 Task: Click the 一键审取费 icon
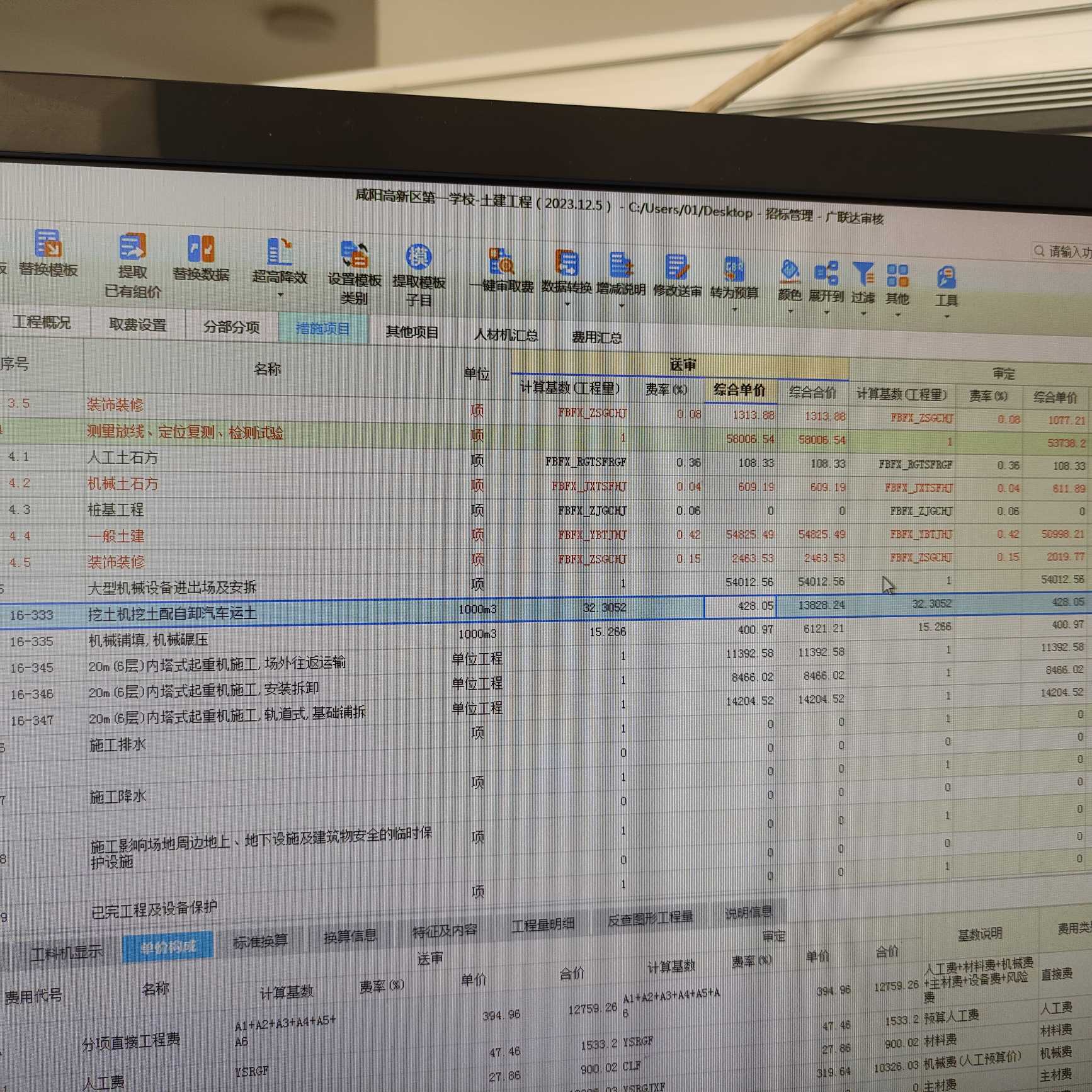(501, 261)
